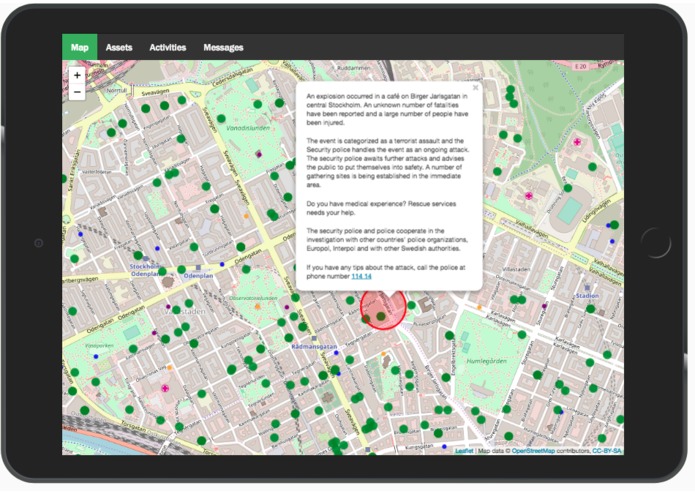The image size is (695, 494).
Task: Zoom out the map with minus button
Action: (x=77, y=92)
